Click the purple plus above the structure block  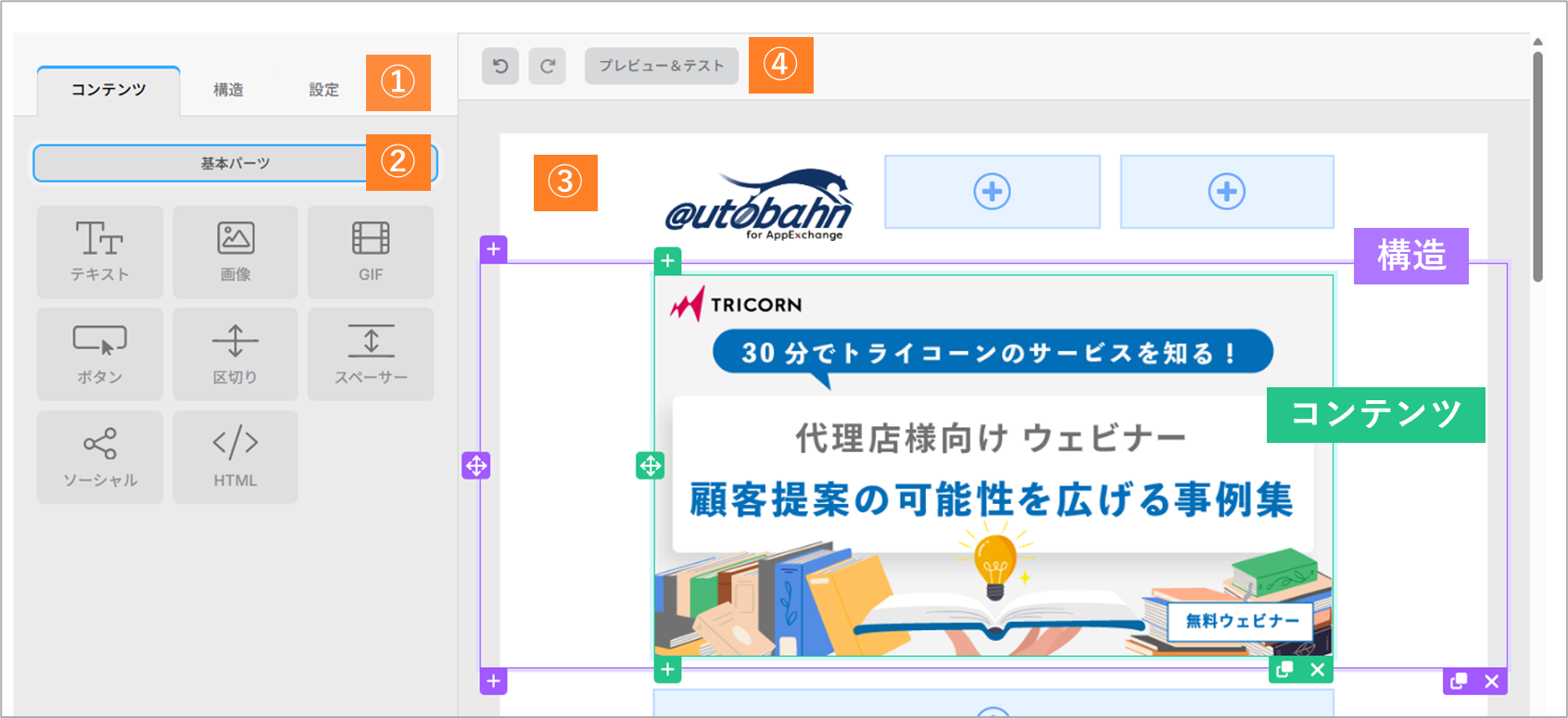click(494, 249)
